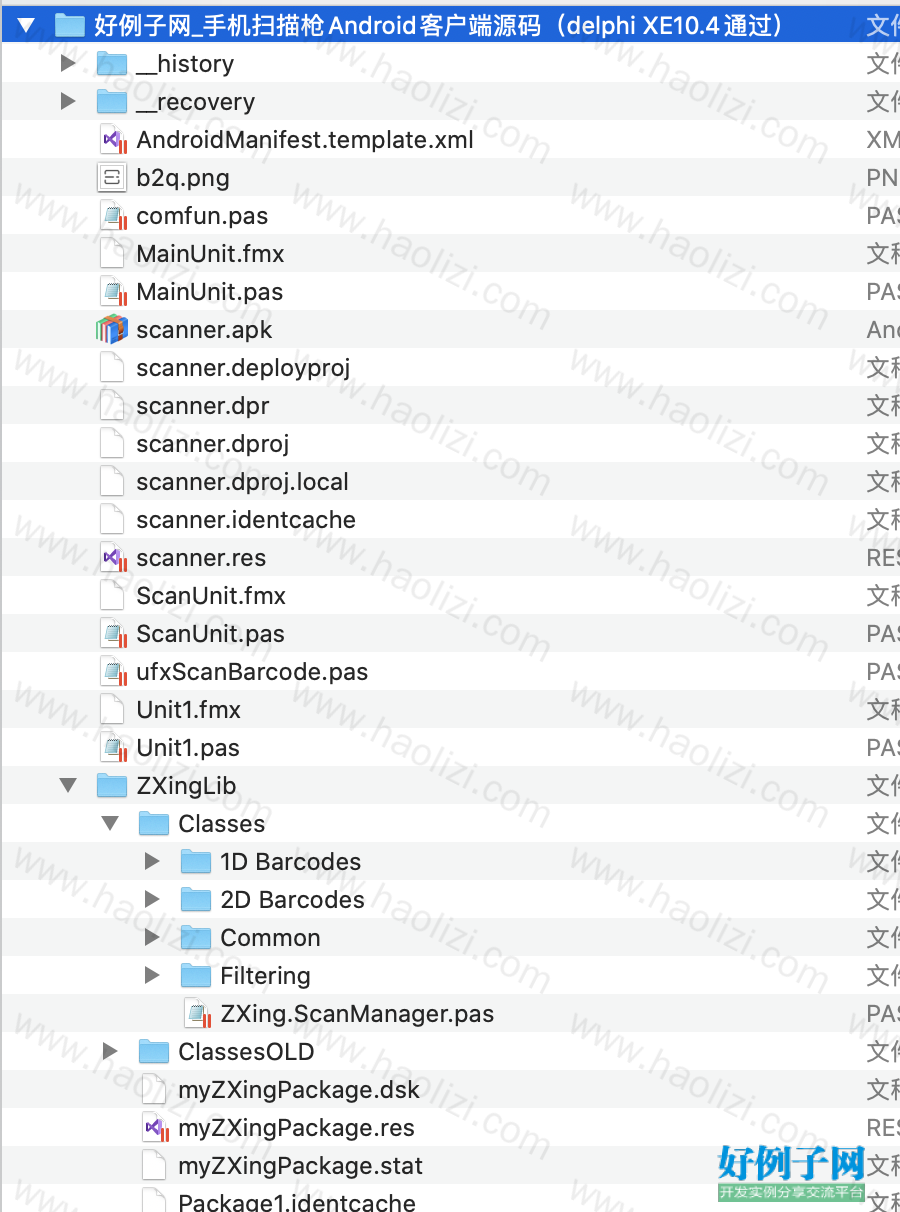The width and height of the screenshot is (900, 1212).
Task: Click the MainUnit.fmx file icon
Action: [x=112, y=254]
